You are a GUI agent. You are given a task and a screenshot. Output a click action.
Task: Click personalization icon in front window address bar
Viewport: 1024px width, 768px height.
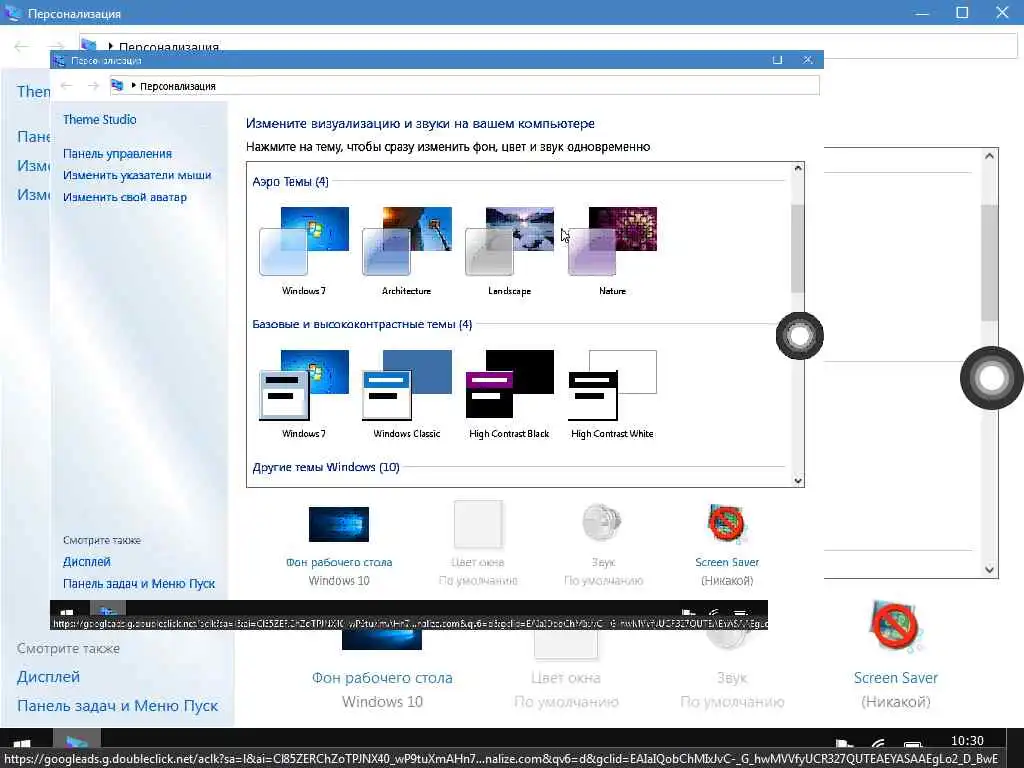click(x=118, y=86)
